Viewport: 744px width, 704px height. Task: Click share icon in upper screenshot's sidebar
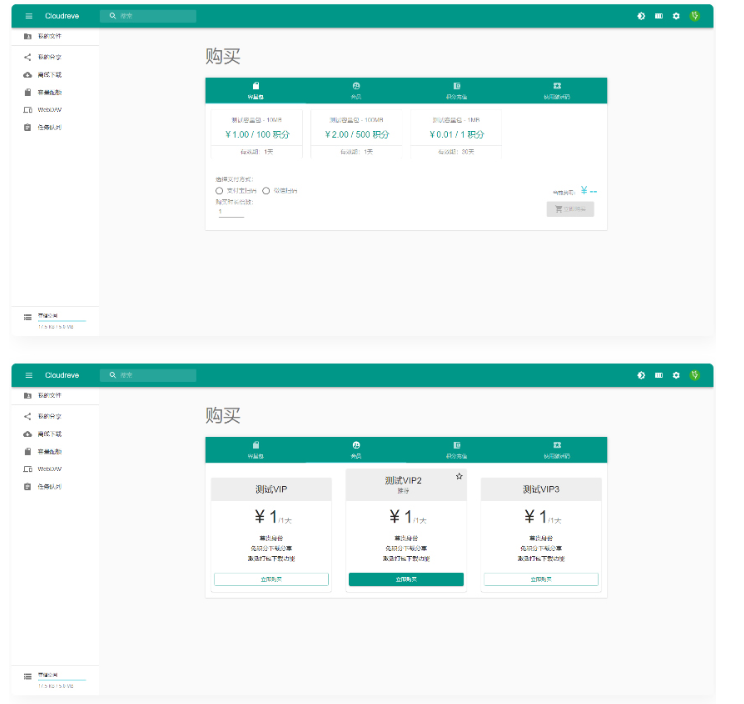click(27, 57)
